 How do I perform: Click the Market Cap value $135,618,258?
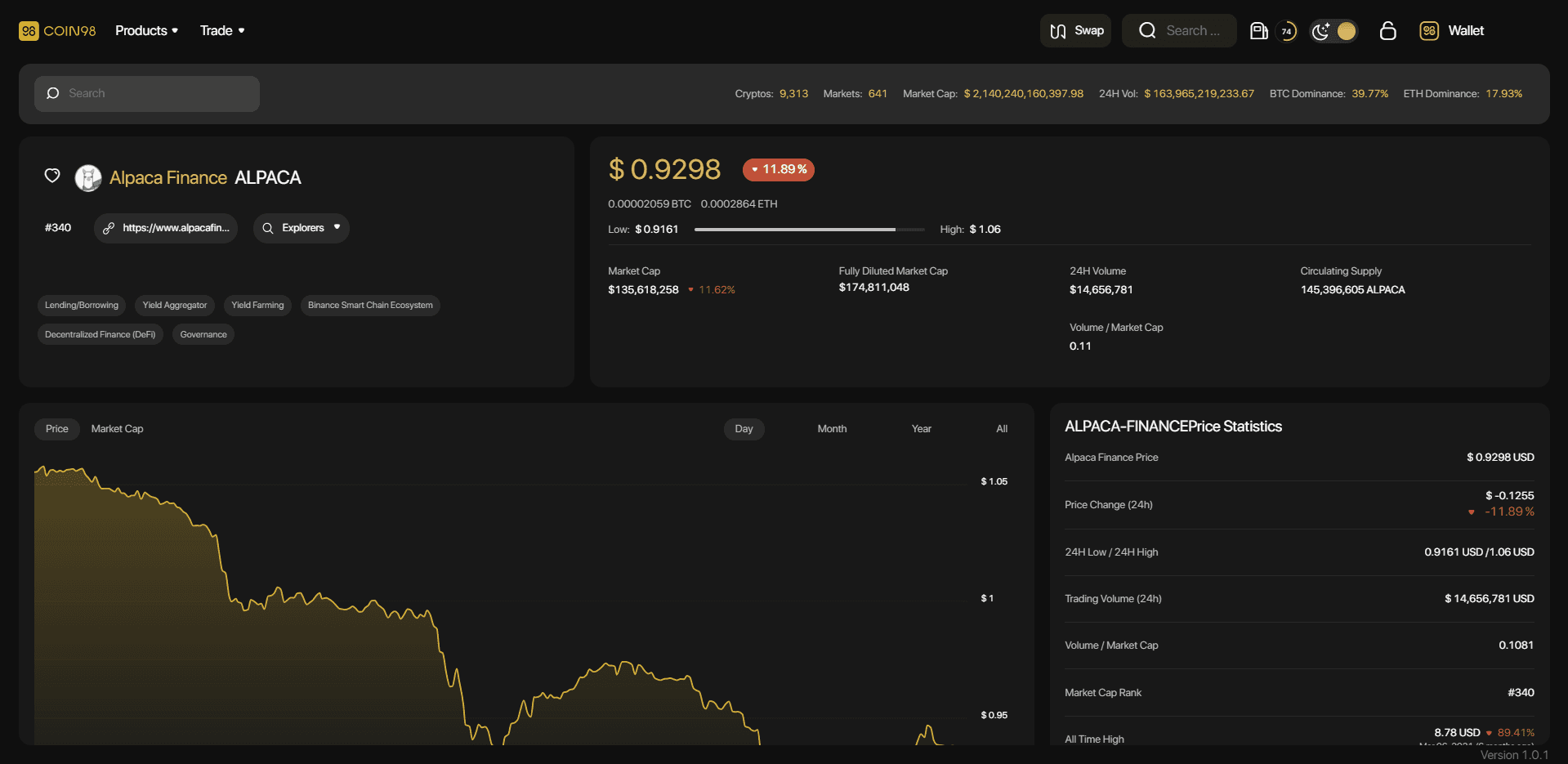(643, 290)
